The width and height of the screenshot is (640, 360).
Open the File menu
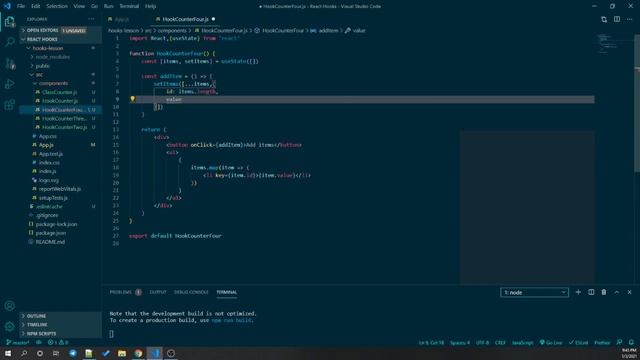click(21, 6)
